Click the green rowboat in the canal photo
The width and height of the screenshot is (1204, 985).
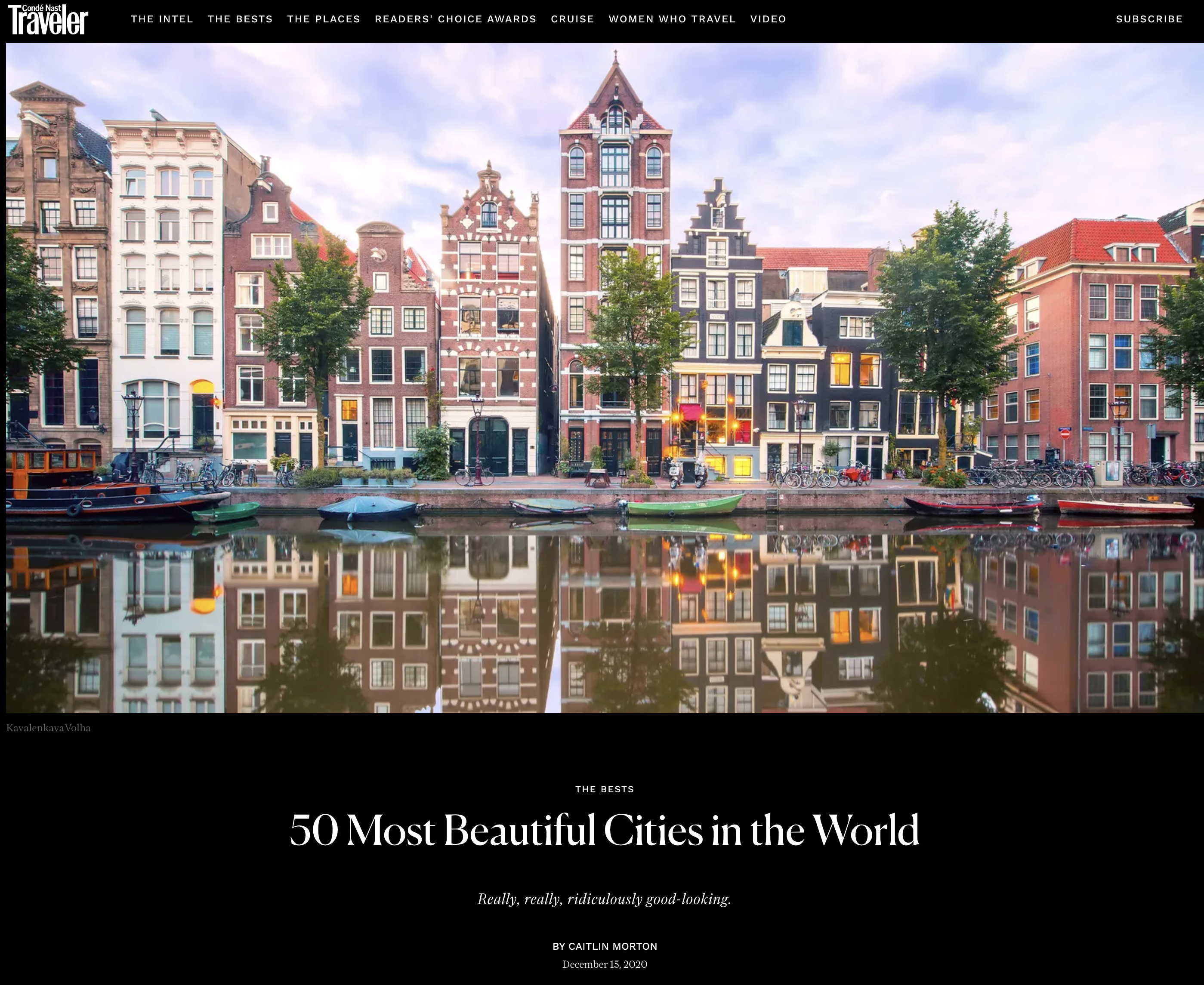coord(684,505)
